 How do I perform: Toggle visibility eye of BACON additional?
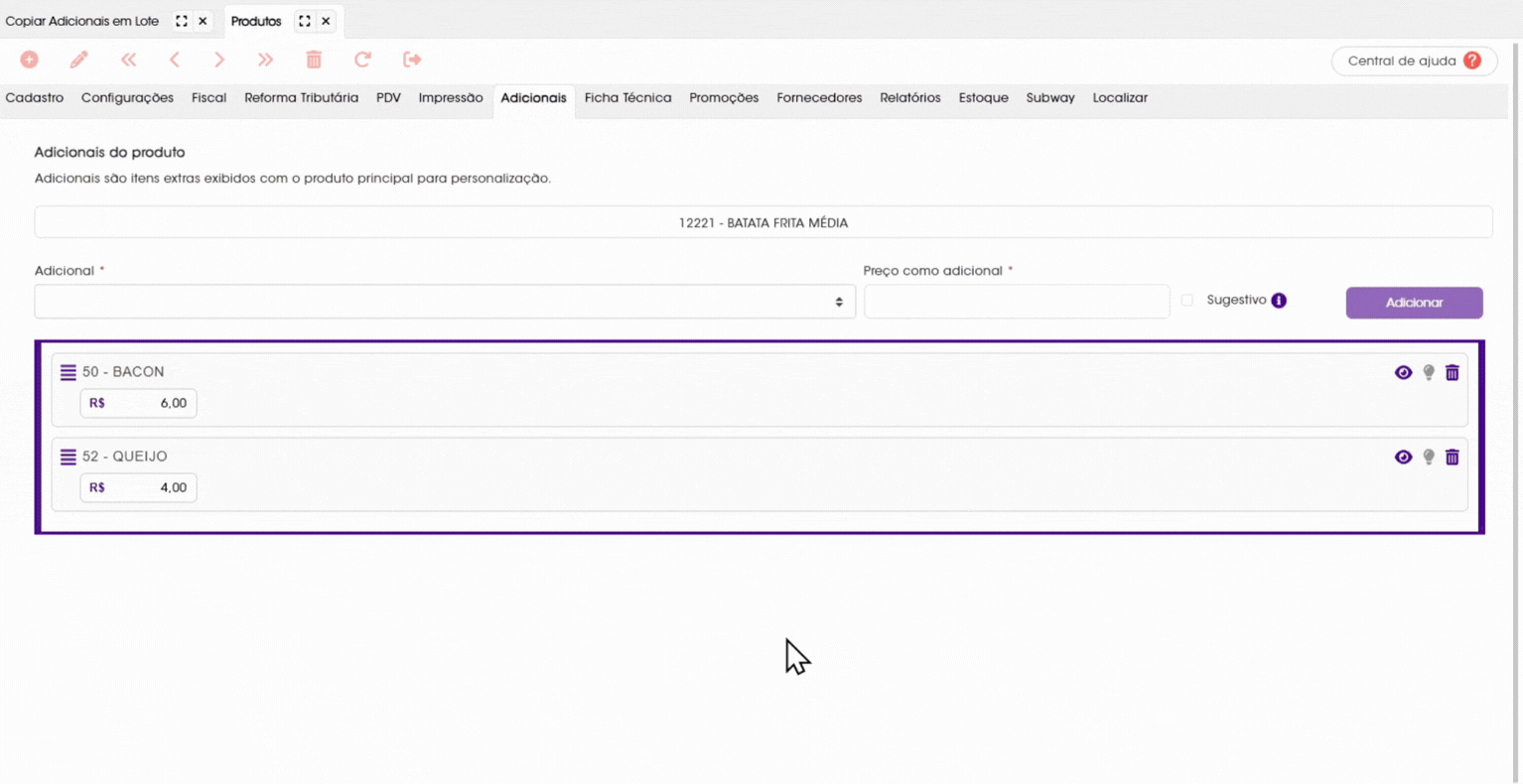(1403, 372)
